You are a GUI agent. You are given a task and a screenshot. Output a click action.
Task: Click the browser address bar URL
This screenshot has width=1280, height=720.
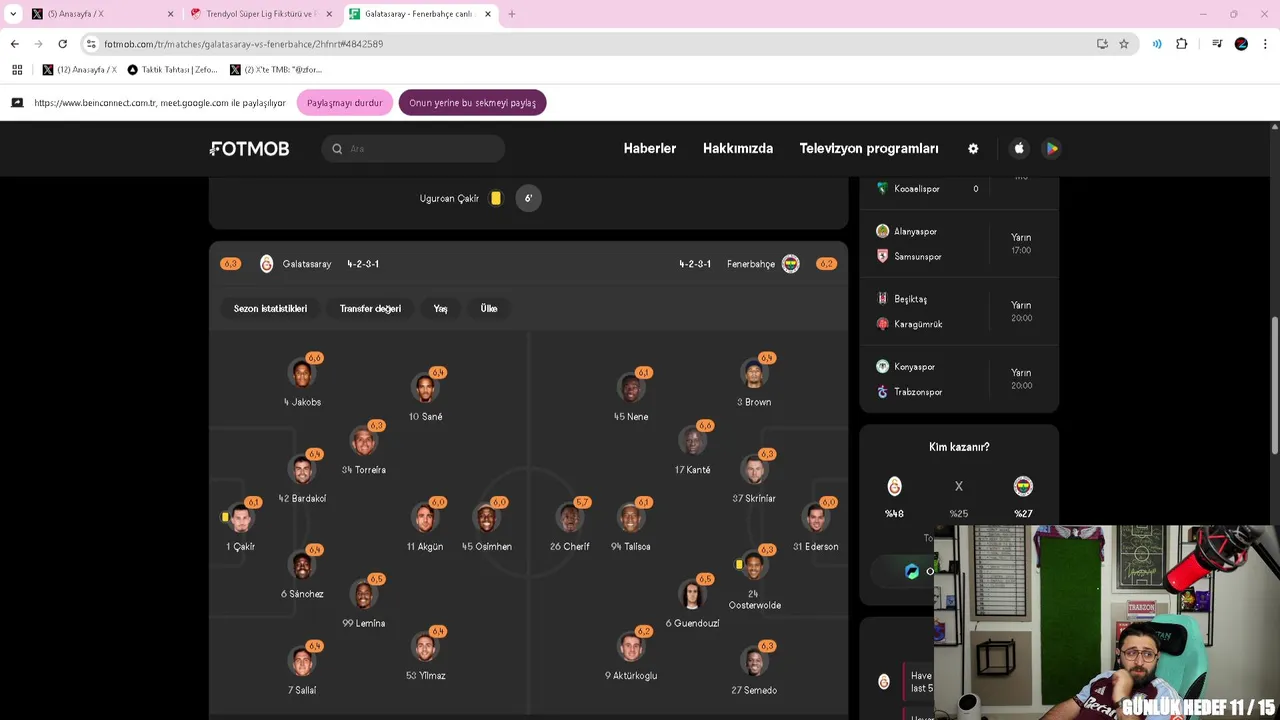(243, 44)
